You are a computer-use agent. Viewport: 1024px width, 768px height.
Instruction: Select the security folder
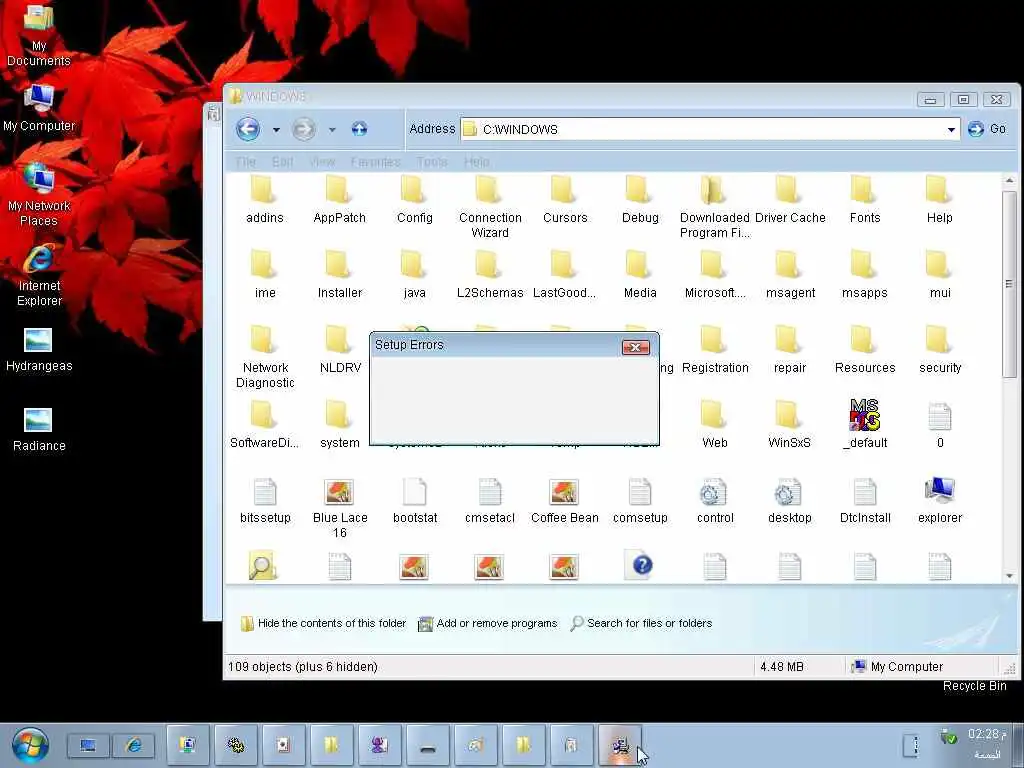939,350
